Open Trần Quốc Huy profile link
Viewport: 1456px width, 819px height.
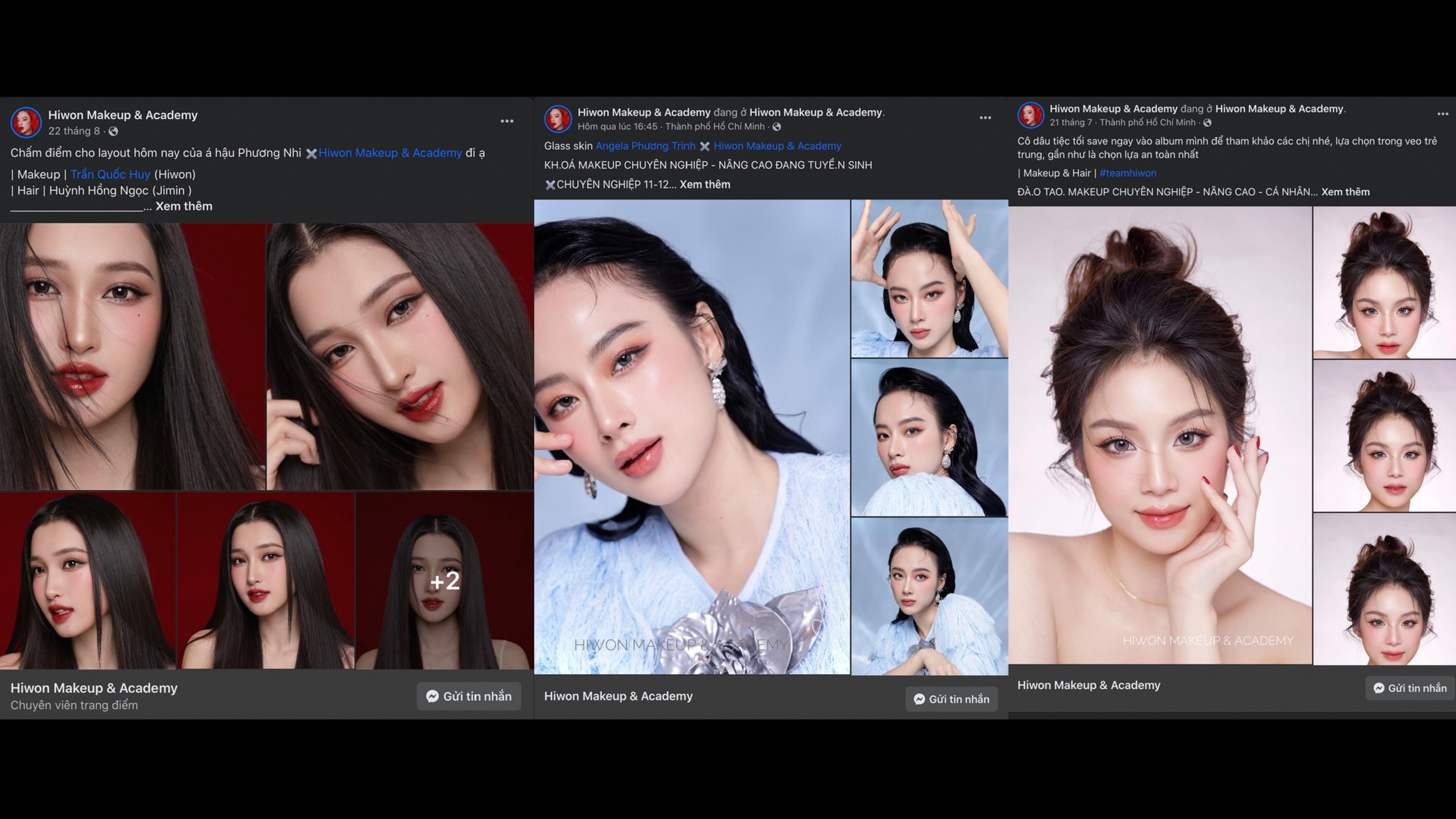click(110, 175)
